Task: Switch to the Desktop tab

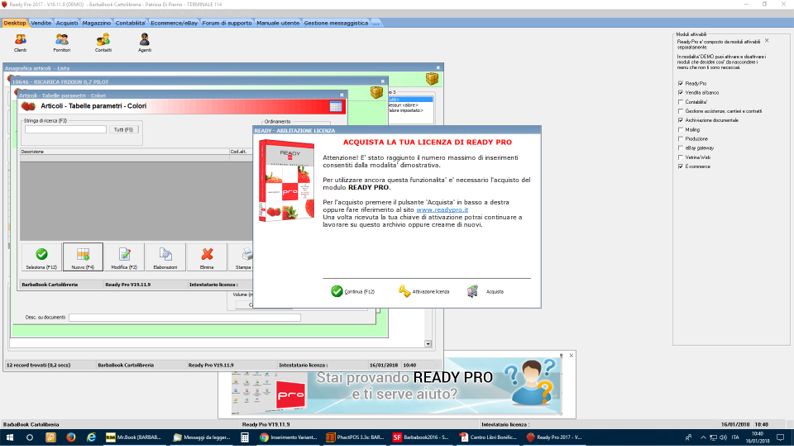Action: coord(15,23)
